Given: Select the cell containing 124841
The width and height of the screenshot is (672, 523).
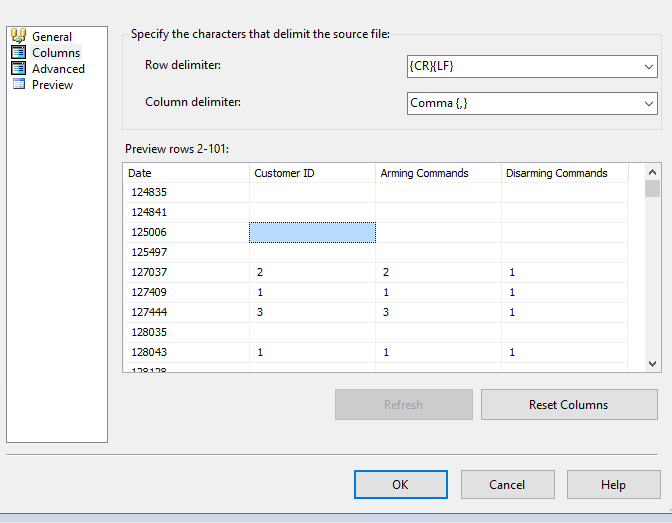Looking at the screenshot, I should click(x=186, y=212).
